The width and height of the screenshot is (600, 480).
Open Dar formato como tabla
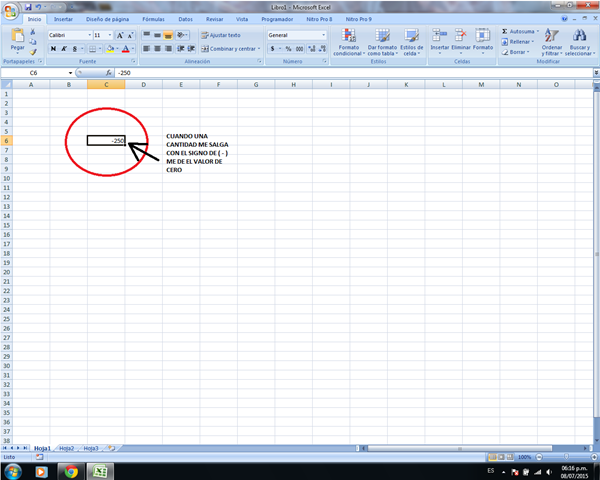coord(382,42)
